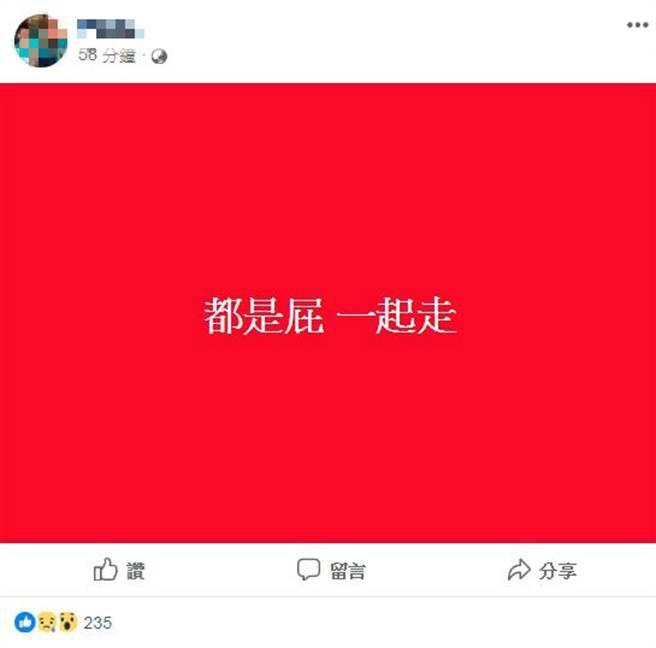Click the globe public privacy icon
Screen dimensions: 656x648
159,56
